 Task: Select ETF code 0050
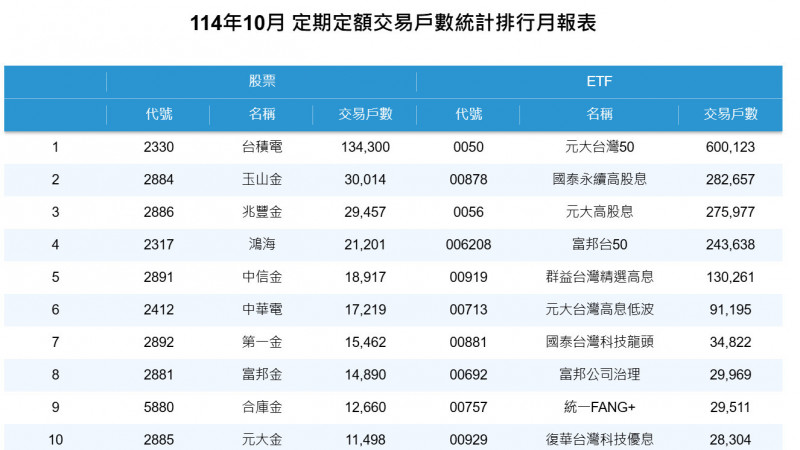click(x=468, y=147)
